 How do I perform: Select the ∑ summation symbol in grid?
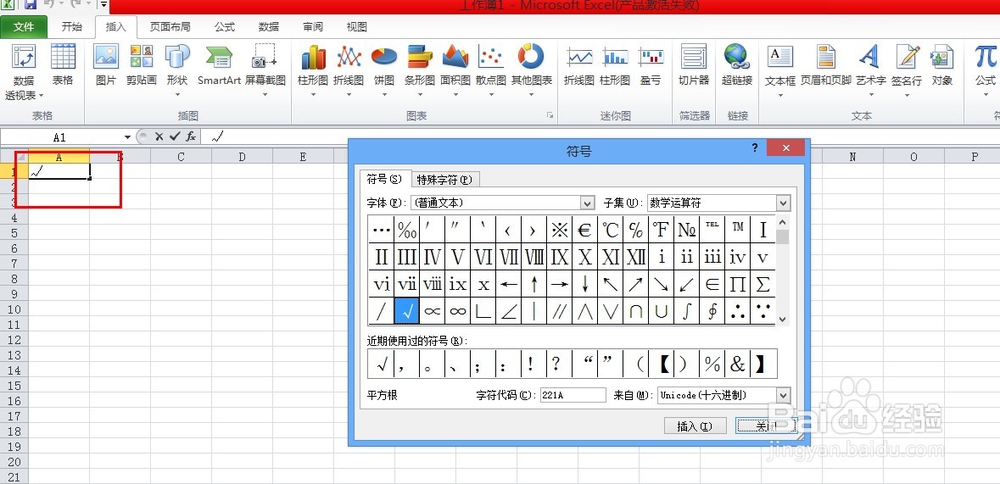(x=763, y=284)
